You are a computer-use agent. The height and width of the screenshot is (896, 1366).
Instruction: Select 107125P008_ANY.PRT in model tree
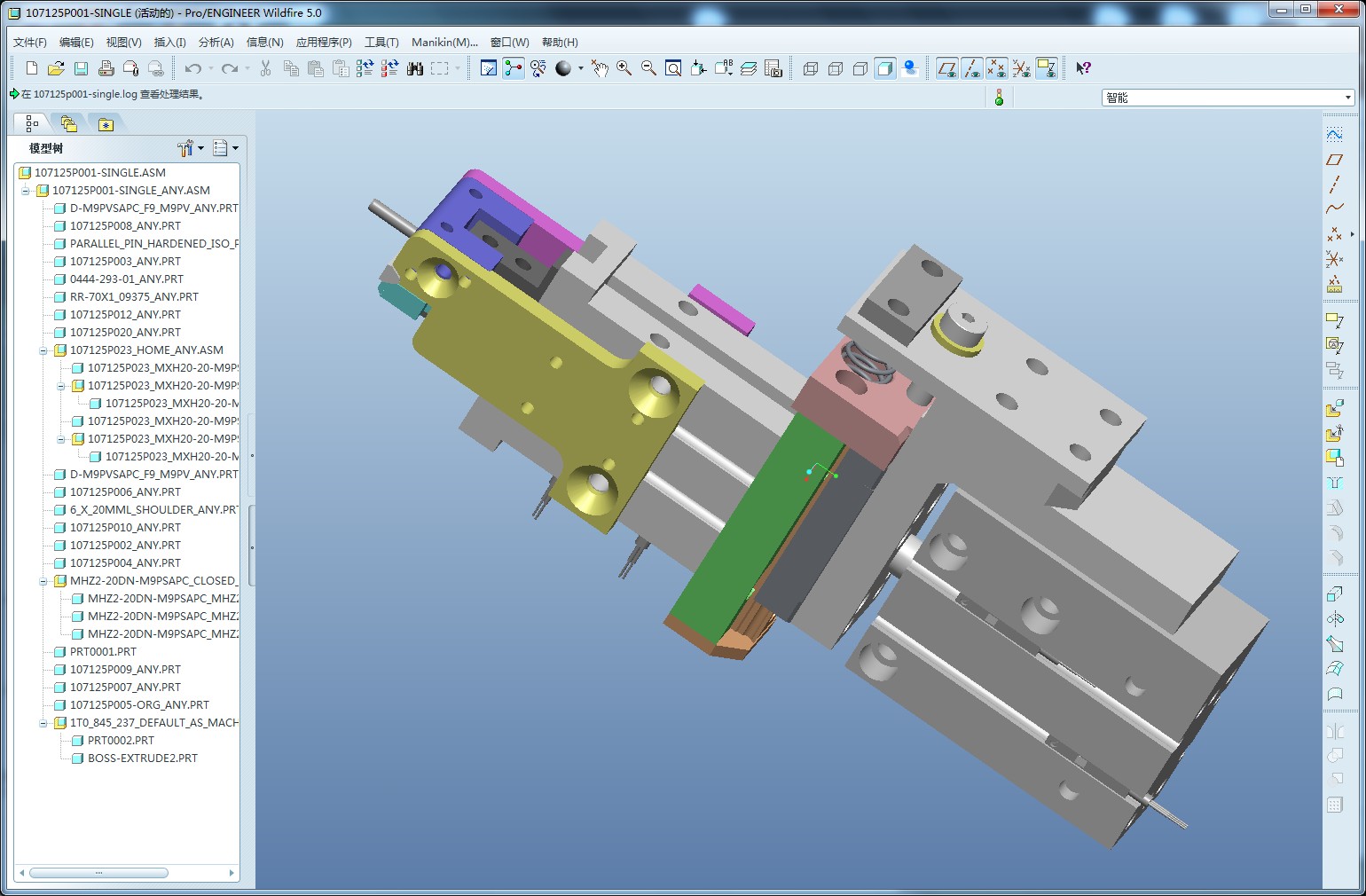click(125, 226)
